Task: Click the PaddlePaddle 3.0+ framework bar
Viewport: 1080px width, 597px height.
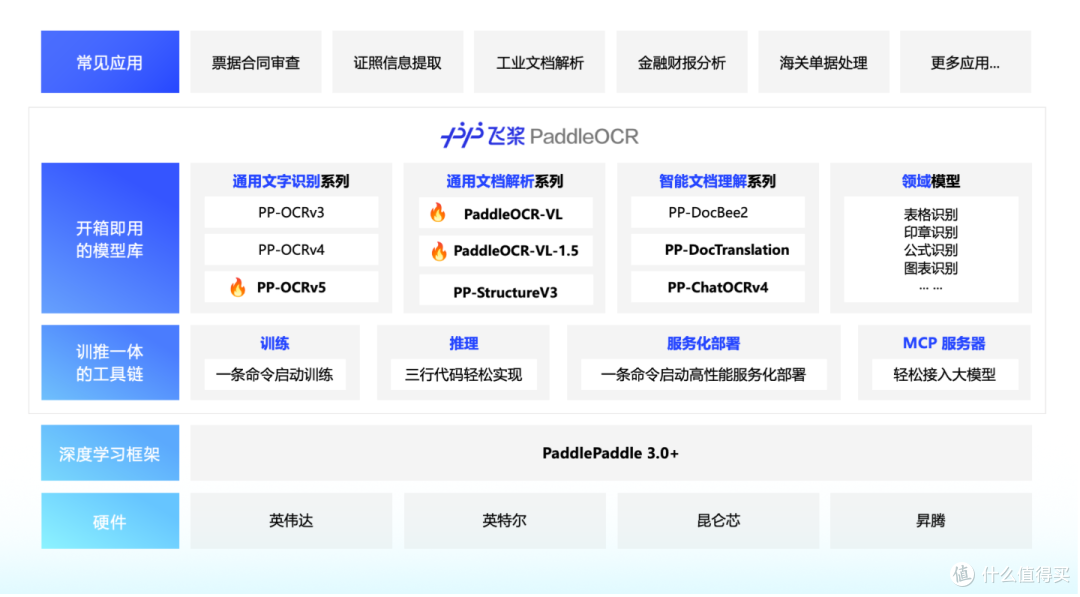Action: pyautogui.click(x=611, y=453)
